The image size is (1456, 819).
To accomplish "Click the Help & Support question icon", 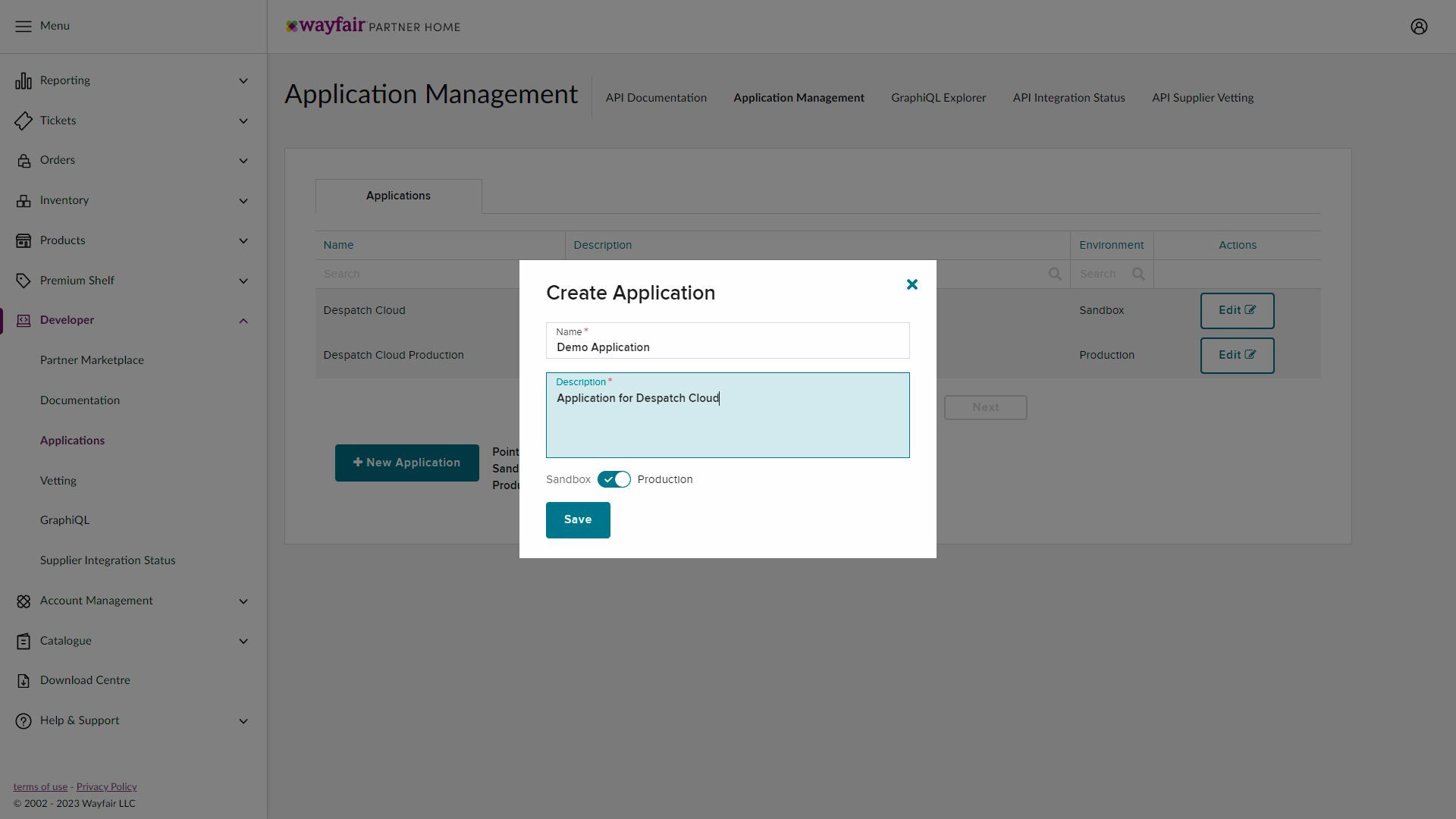I will tap(24, 721).
